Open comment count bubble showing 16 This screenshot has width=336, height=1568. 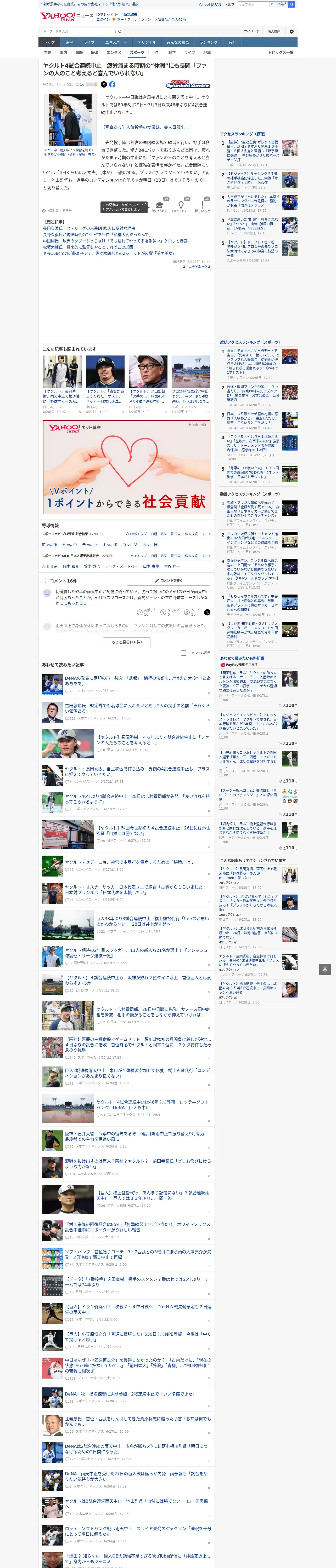click(80, 85)
